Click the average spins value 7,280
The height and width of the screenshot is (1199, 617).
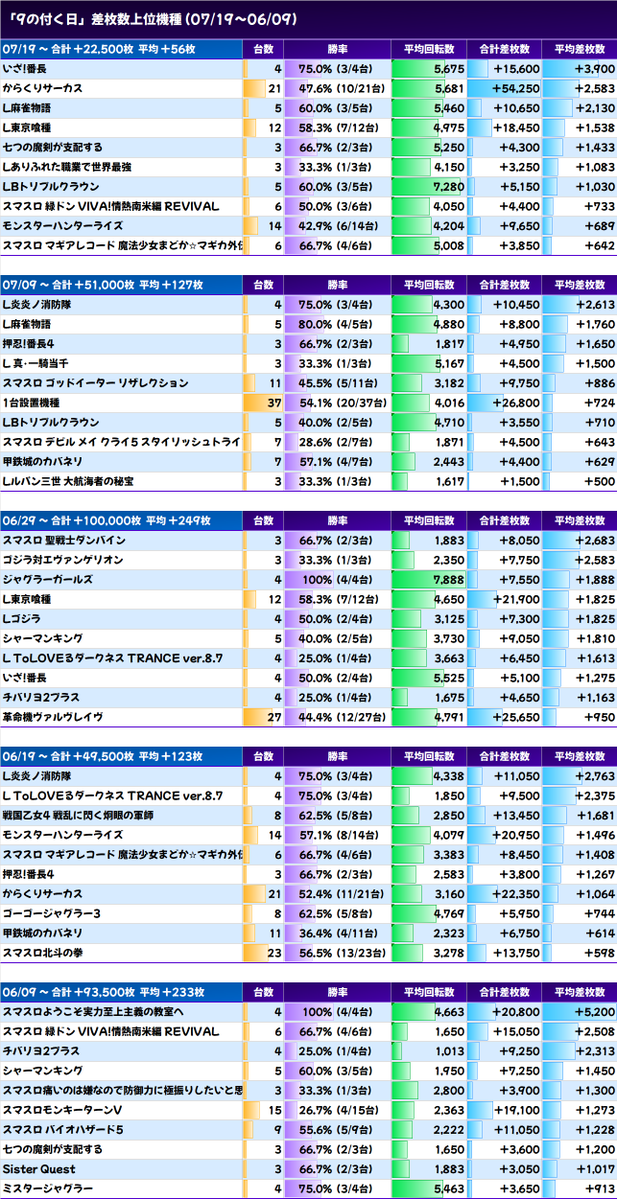coord(447,187)
